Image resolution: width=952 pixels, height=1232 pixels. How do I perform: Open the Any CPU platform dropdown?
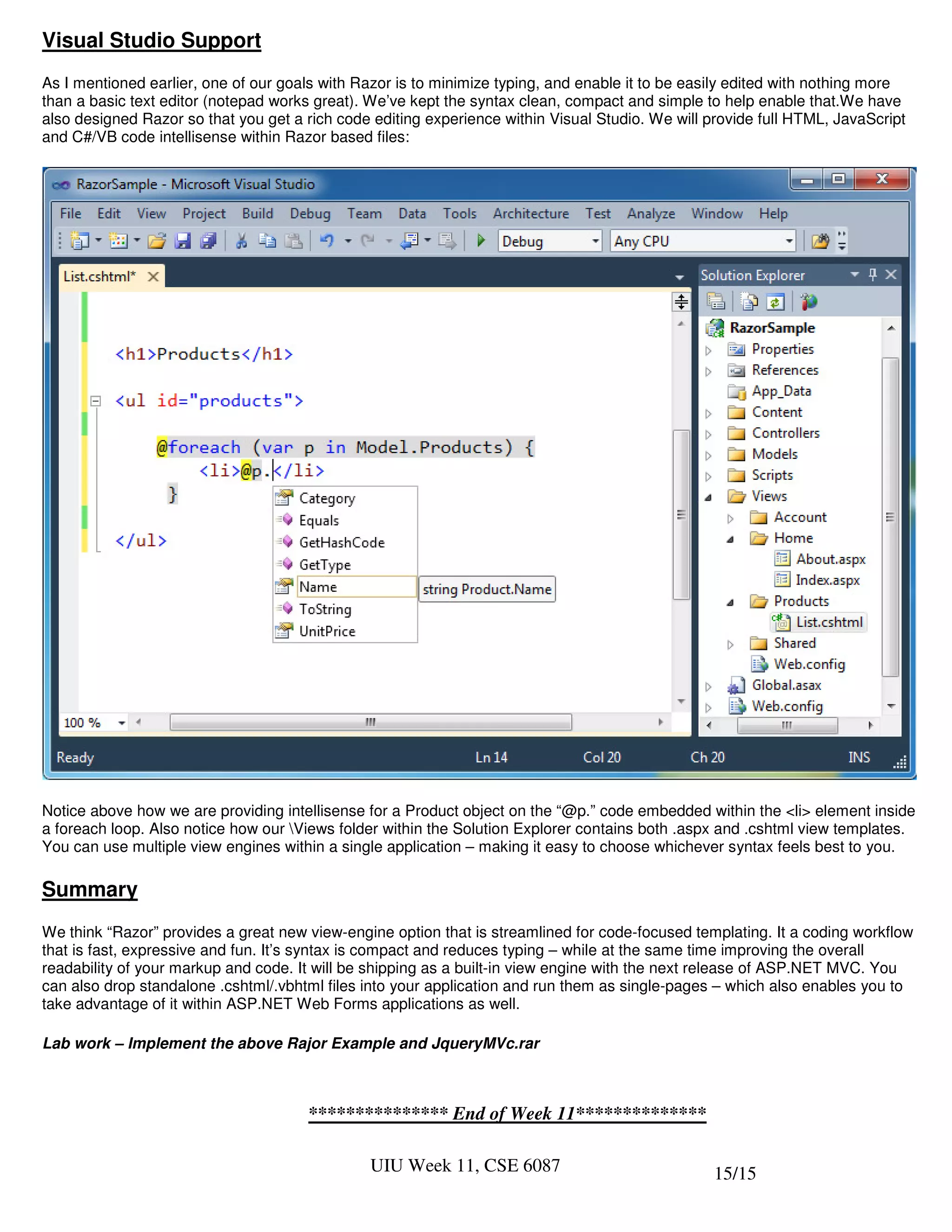789,241
